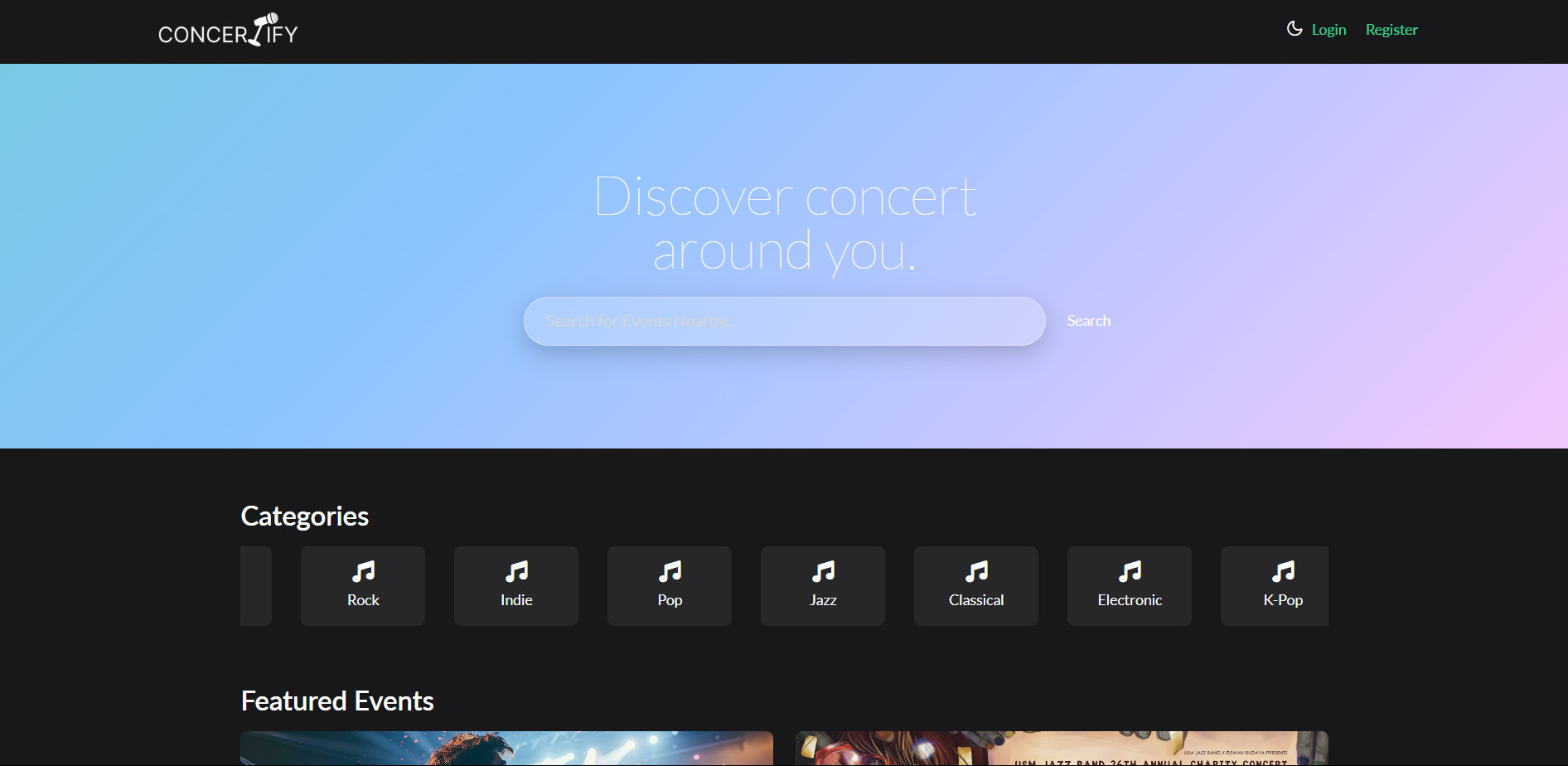Go to the Register page

click(1391, 30)
